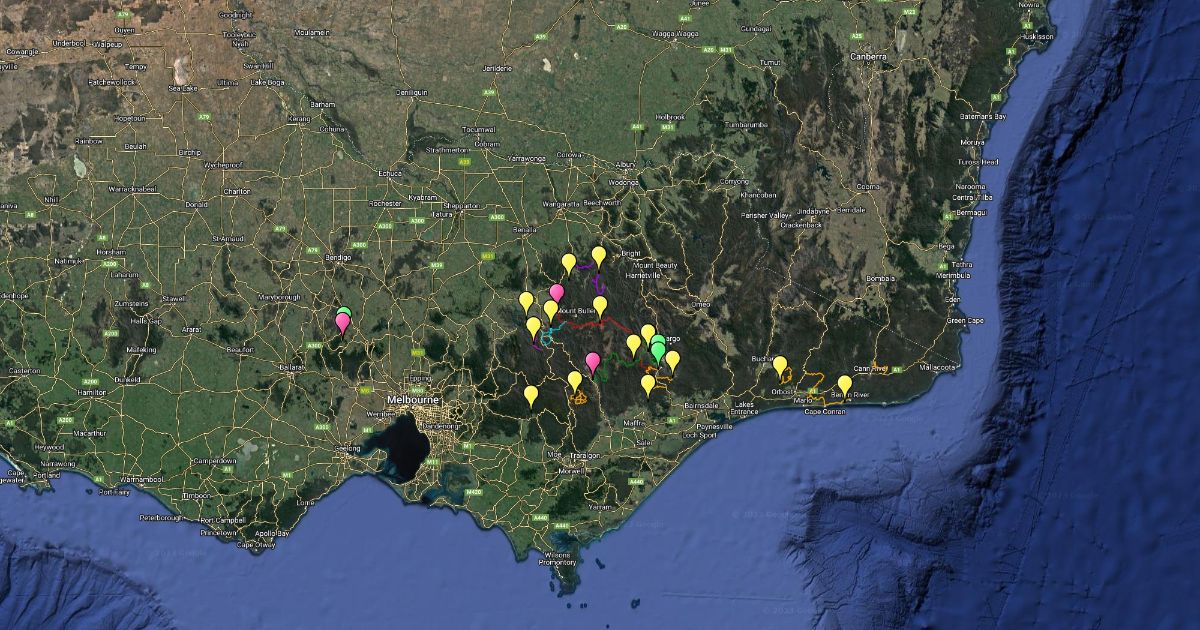This screenshot has width=1200, height=630.
Task: Select the Echuca label
Action: pyautogui.click(x=390, y=173)
